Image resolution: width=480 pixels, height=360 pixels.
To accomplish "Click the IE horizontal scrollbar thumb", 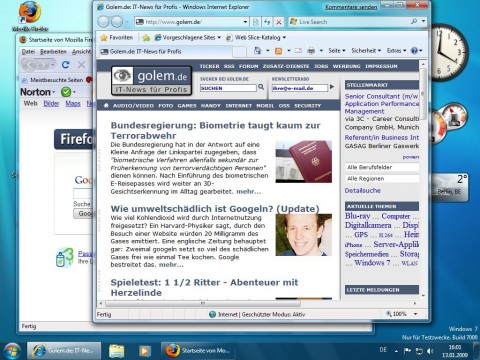I will click(x=203, y=303).
